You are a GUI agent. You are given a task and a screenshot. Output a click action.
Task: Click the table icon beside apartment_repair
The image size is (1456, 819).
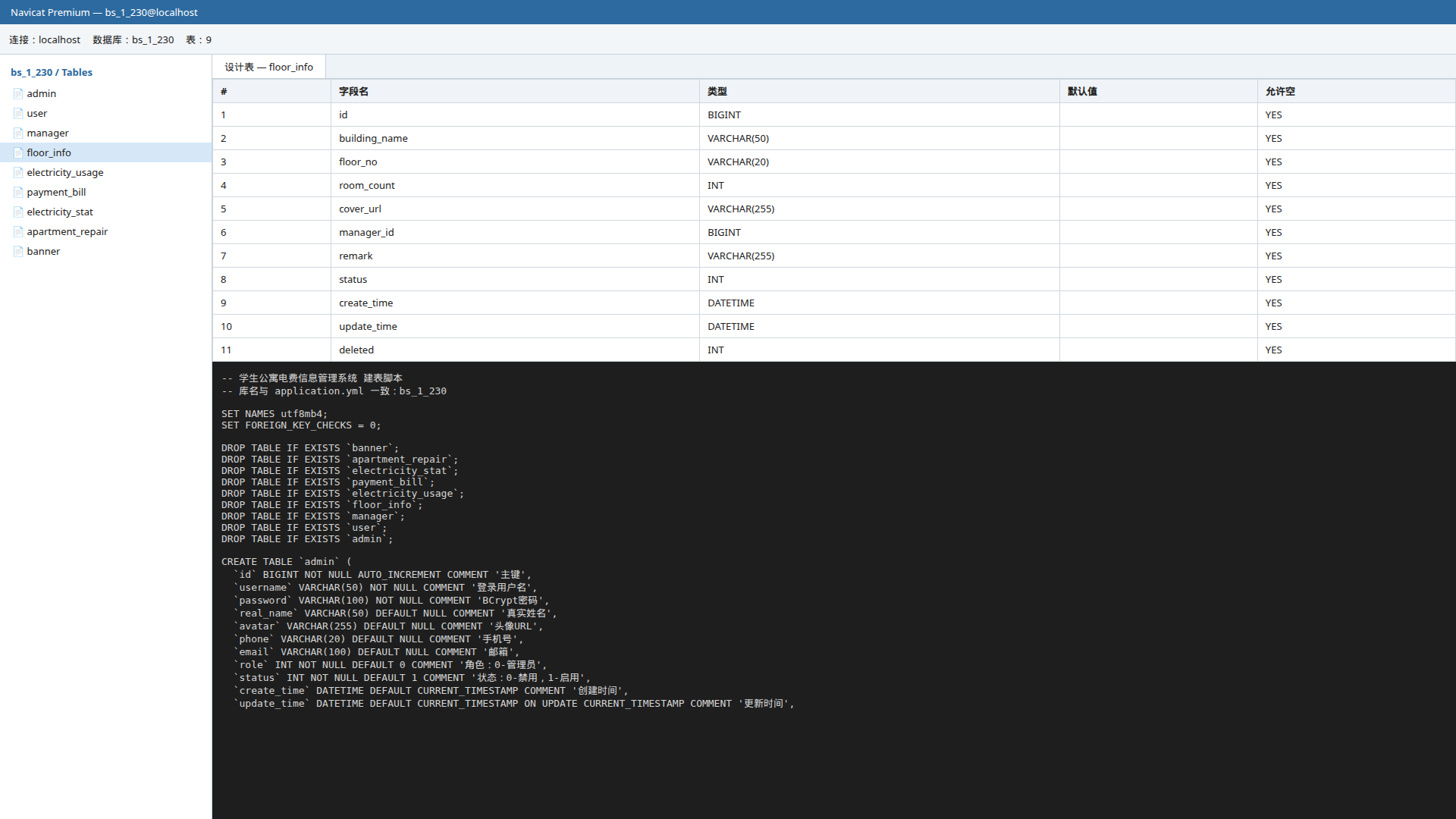click(x=18, y=231)
